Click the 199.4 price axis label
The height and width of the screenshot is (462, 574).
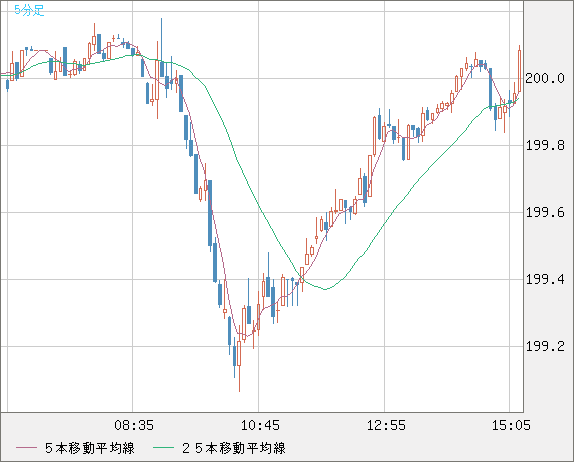click(545, 280)
